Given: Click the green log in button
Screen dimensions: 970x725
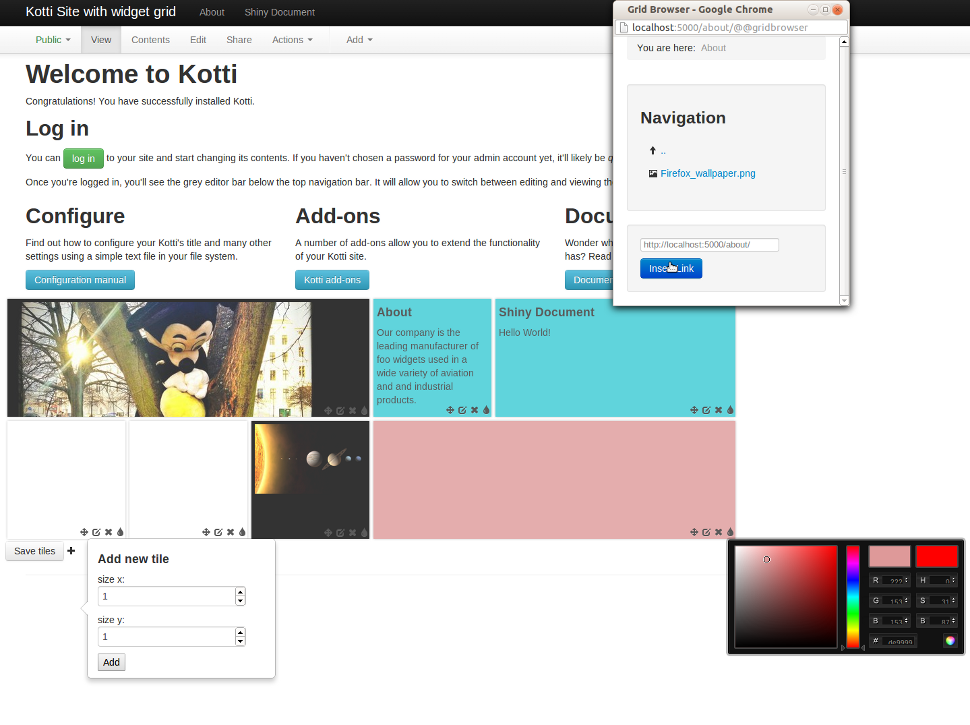Looking at the screenshot, I should (84, 158).
